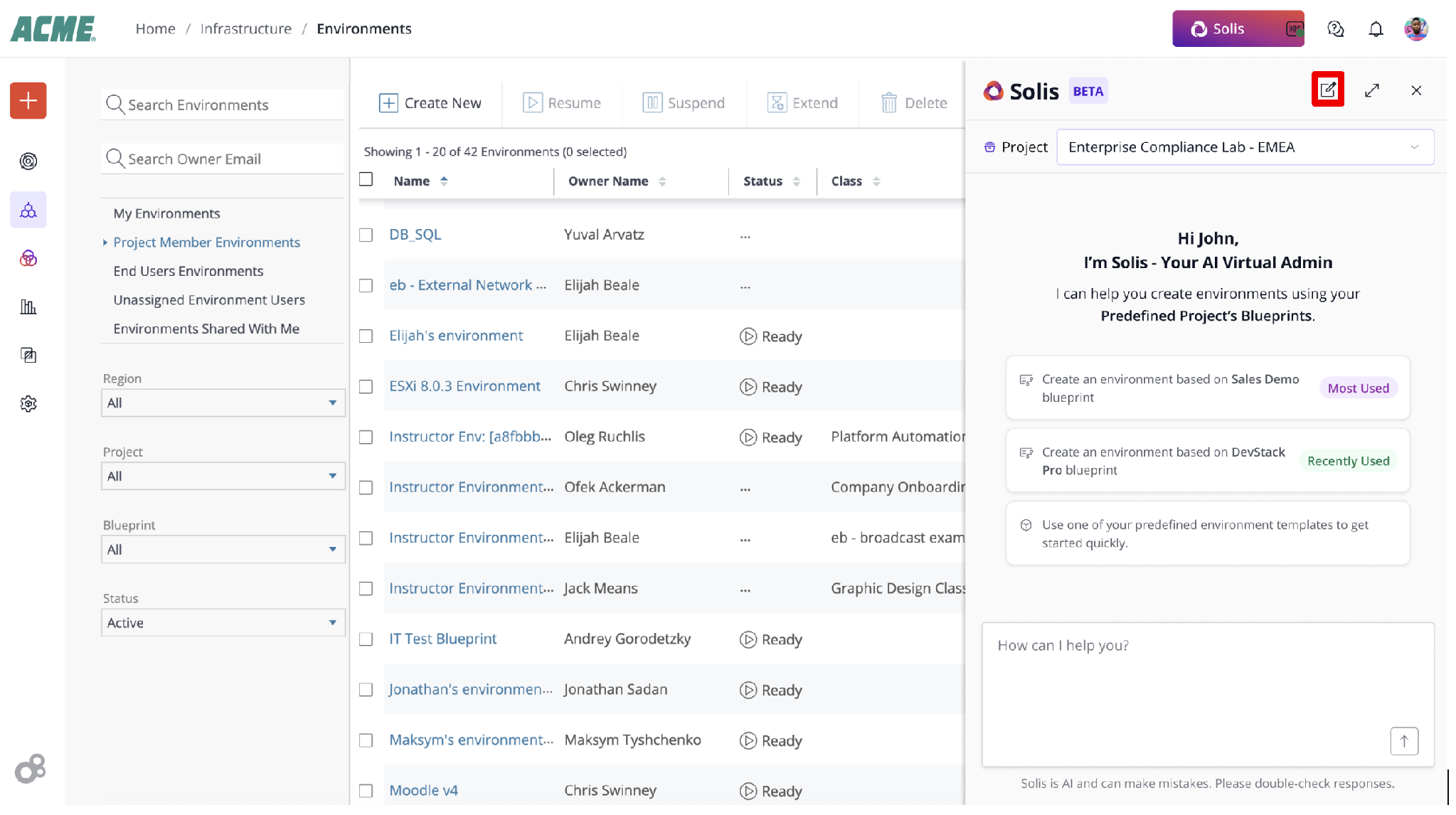Screen dimensions: 1456x815
Task: Open the Blueprint filter dropdown
Action: pyautogui.click(x=223, y=549)
